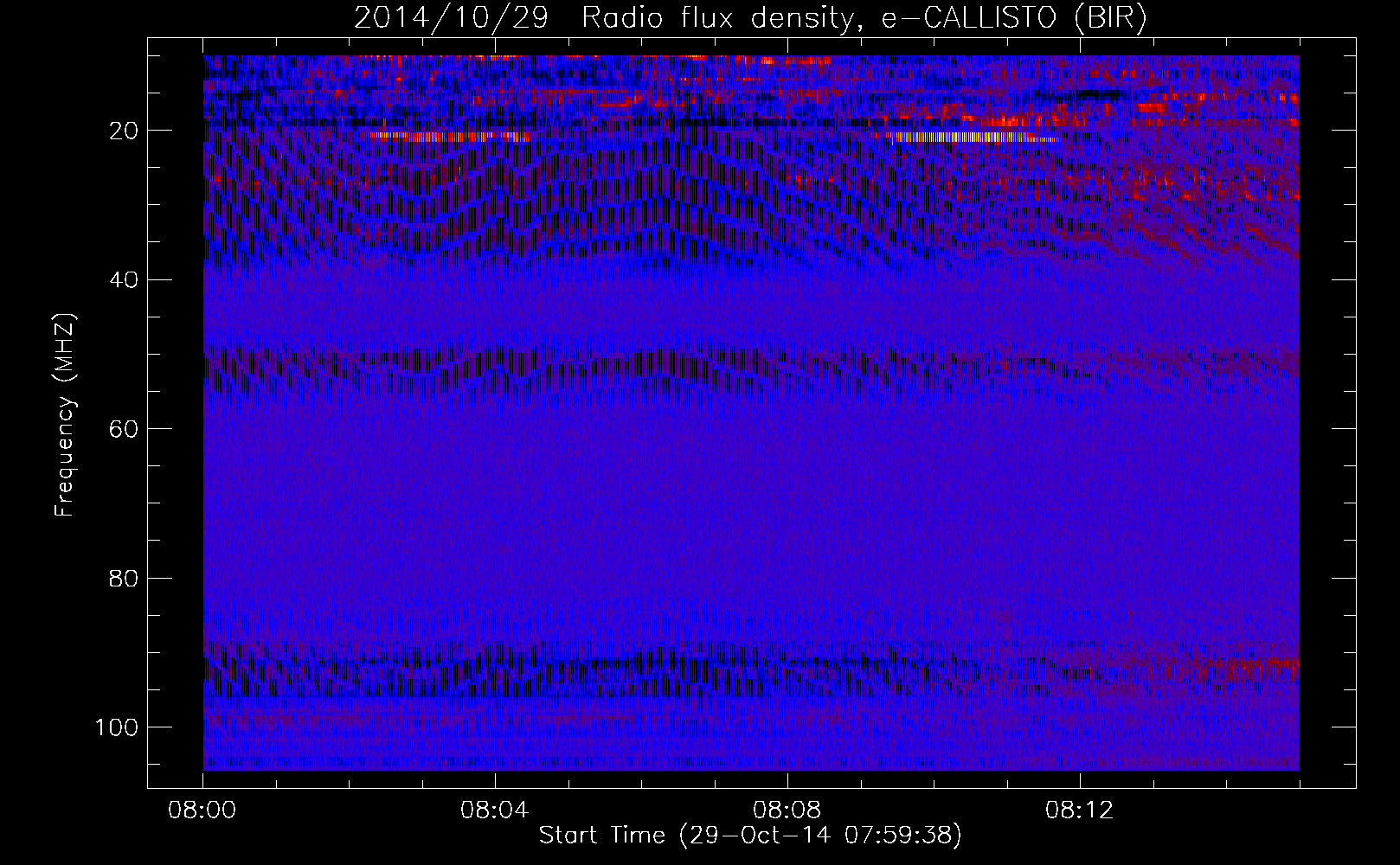
Task: Click the plot title '2014/10/29 Radio flux density, e-CALLISTO (BIR)'
Action: pos(750,18)
